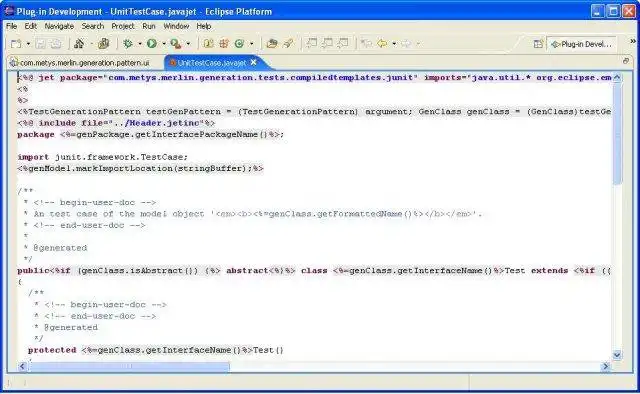The image size is (640, 394).
Task: Click the Open Perspective icon
Action: tap(538, 44)
